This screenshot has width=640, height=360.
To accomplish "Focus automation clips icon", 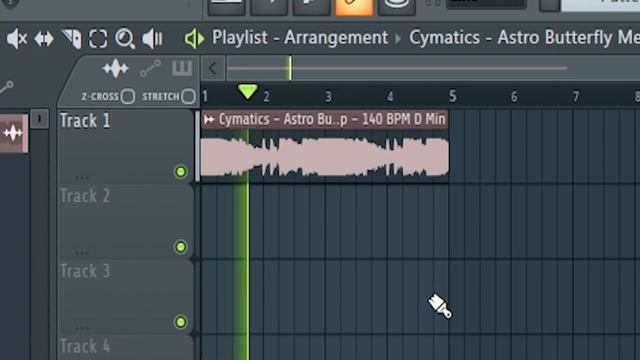I will click(x=150, y=69).
